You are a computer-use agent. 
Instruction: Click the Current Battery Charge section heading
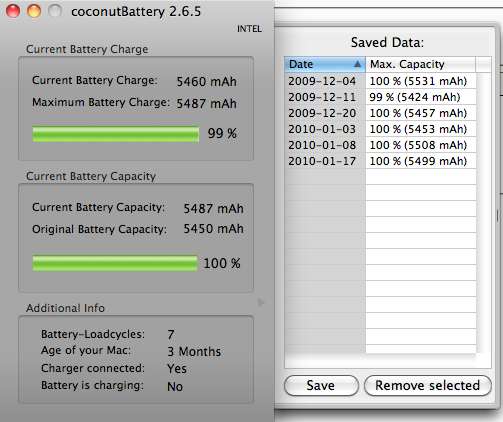87,49
